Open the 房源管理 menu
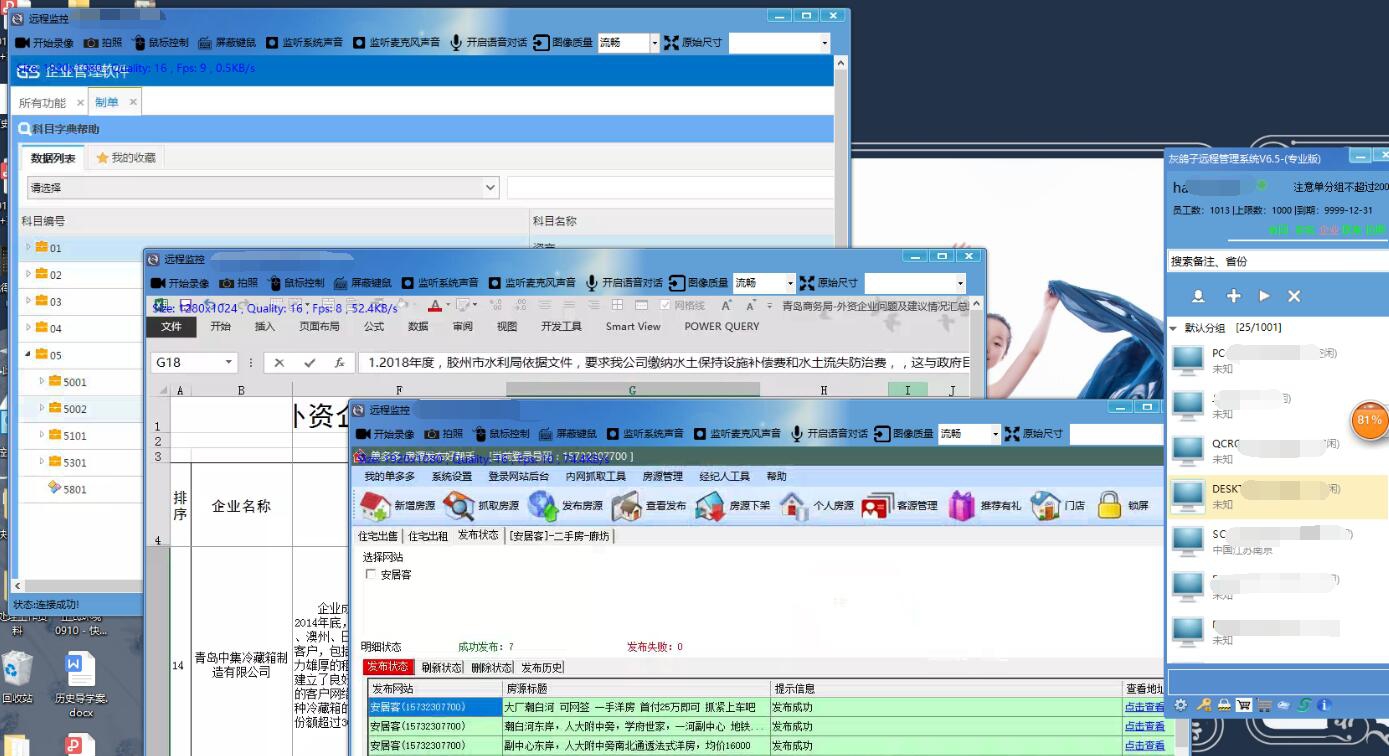The width and height of the screenshot is (1389, 756). pos(662,477)
